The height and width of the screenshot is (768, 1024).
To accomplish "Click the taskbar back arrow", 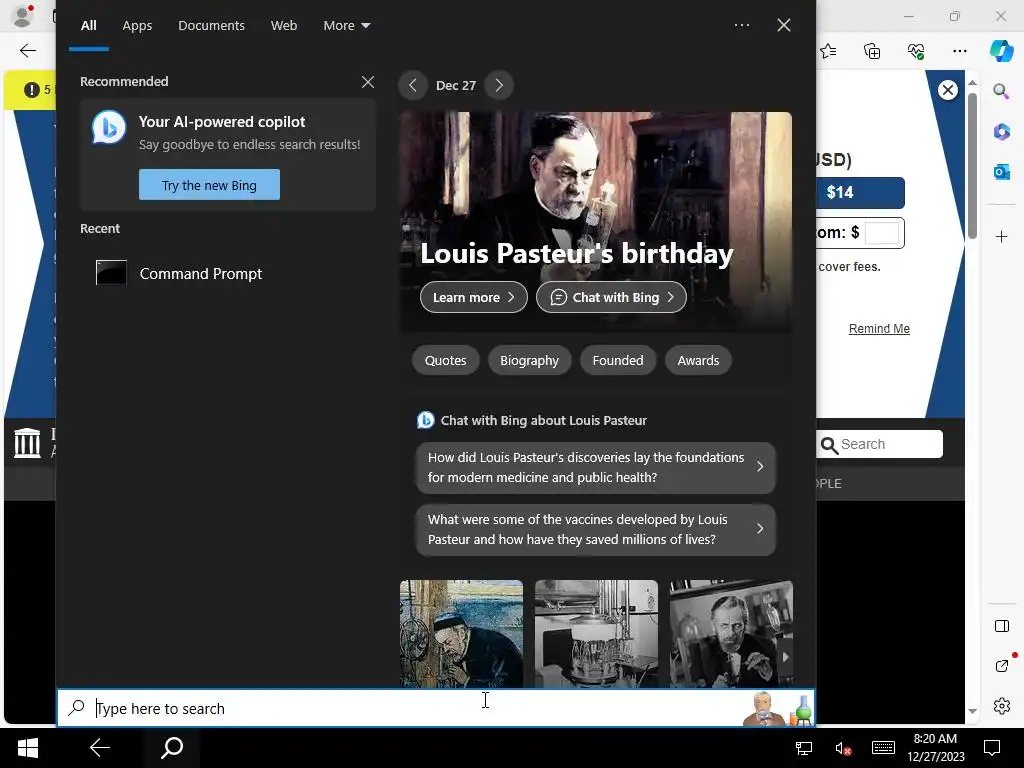I will [x=100, y=748].
